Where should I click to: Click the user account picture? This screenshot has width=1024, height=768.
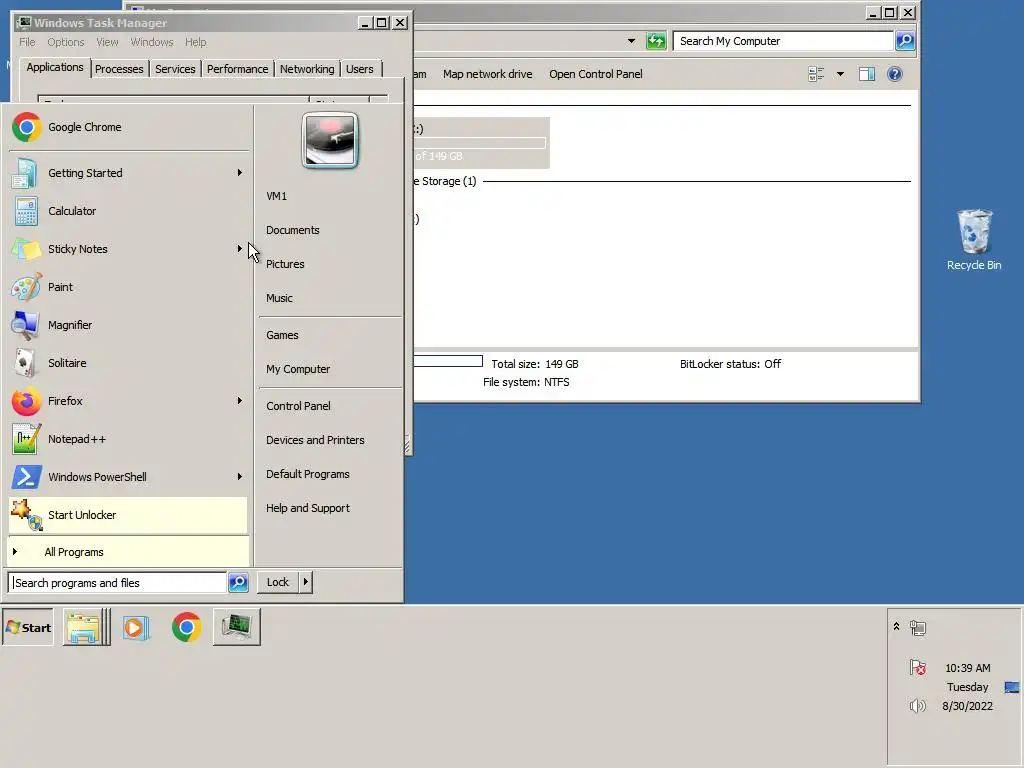330,140
